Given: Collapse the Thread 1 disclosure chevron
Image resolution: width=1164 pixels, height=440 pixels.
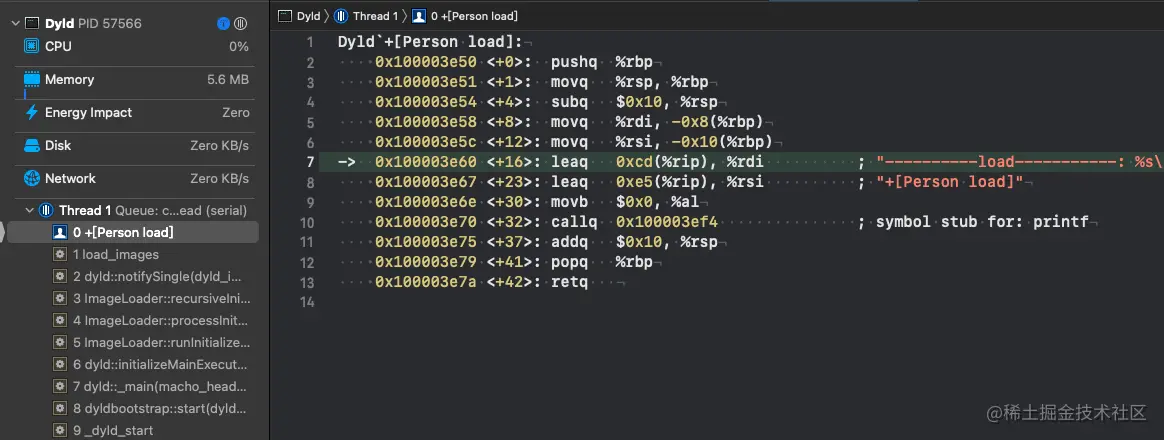Looking at the screenshot, I should point(30,211).
